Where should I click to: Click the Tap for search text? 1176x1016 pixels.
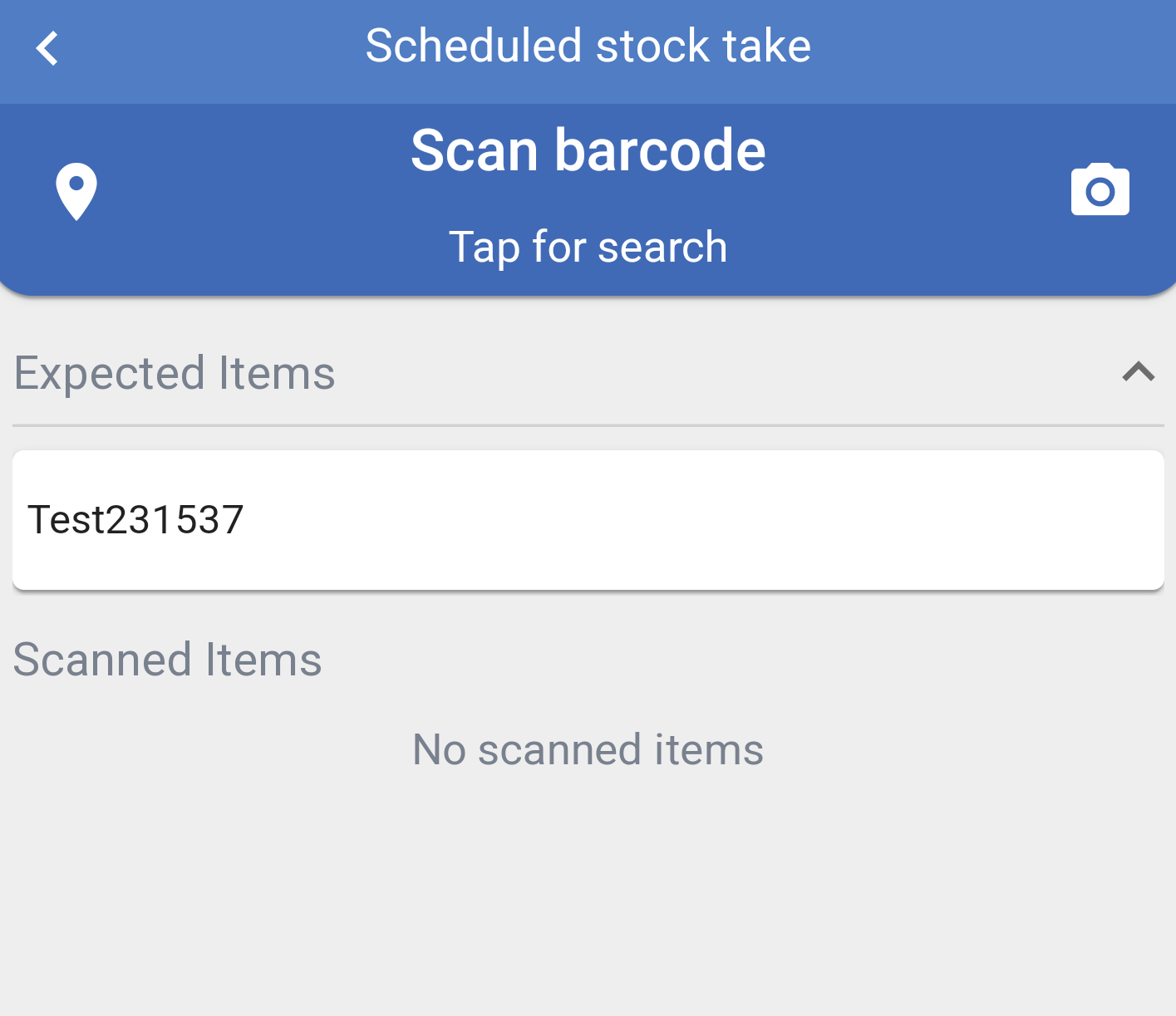[x=588, y=247]
